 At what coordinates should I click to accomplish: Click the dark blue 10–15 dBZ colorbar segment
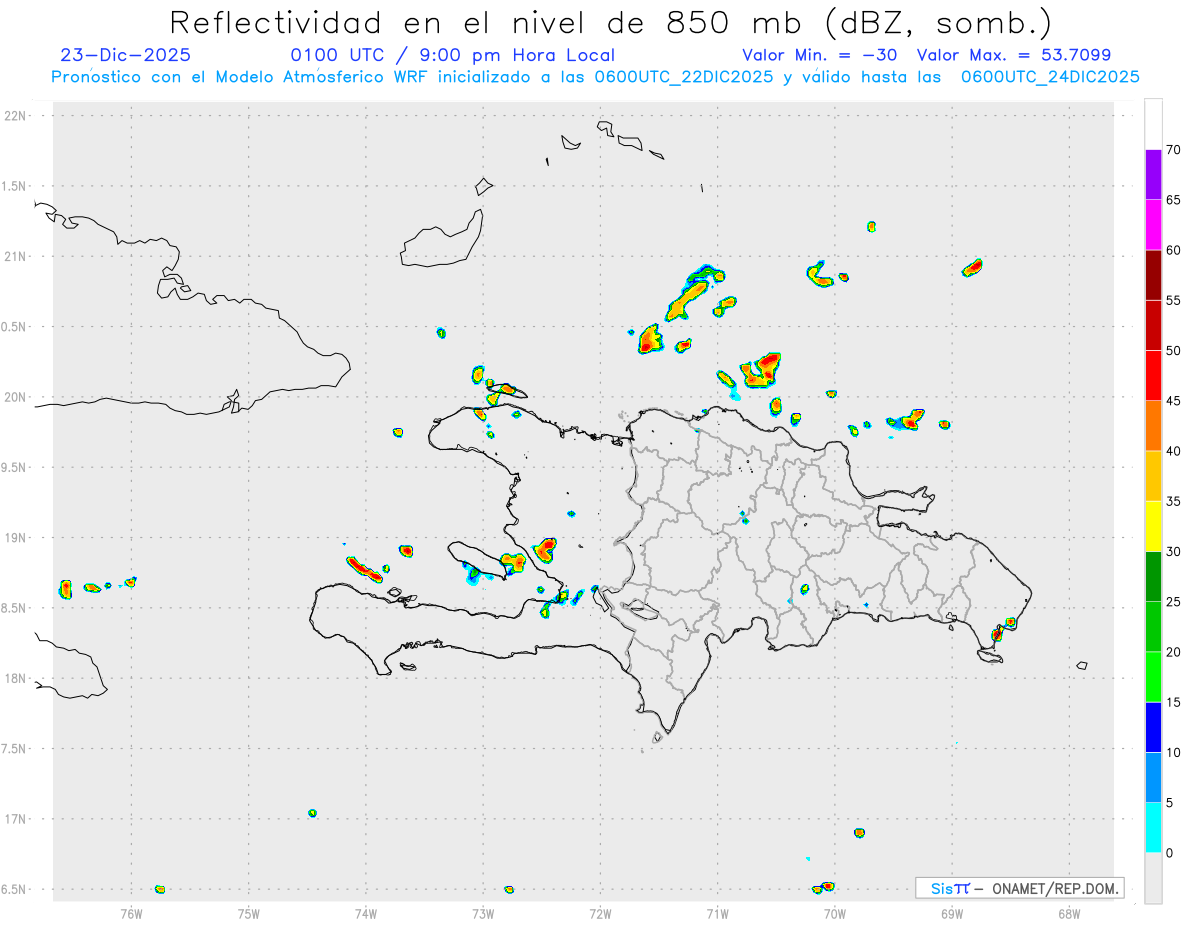click(x=1153, y=727)
